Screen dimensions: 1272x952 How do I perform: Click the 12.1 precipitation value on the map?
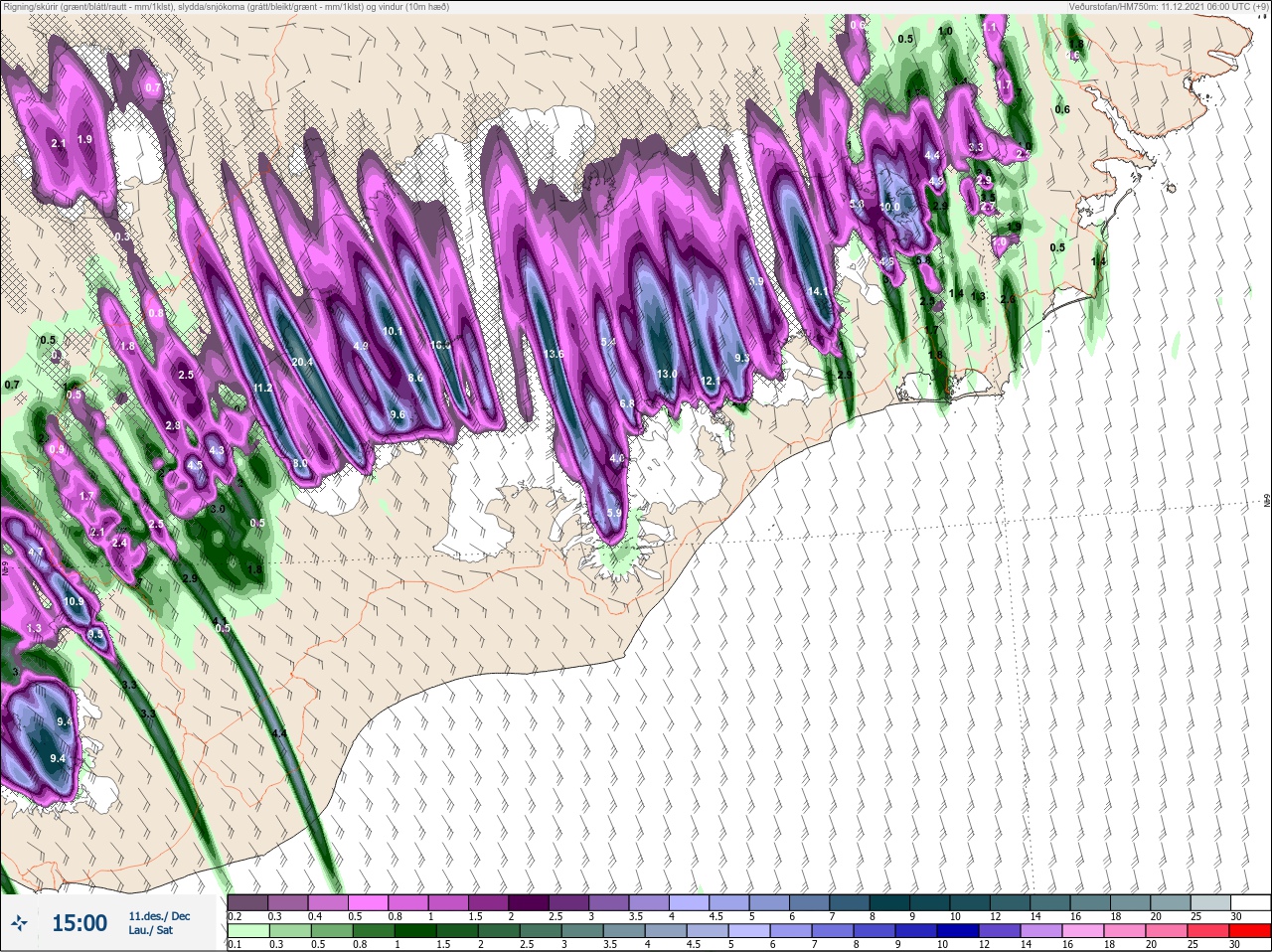(711, 381)
